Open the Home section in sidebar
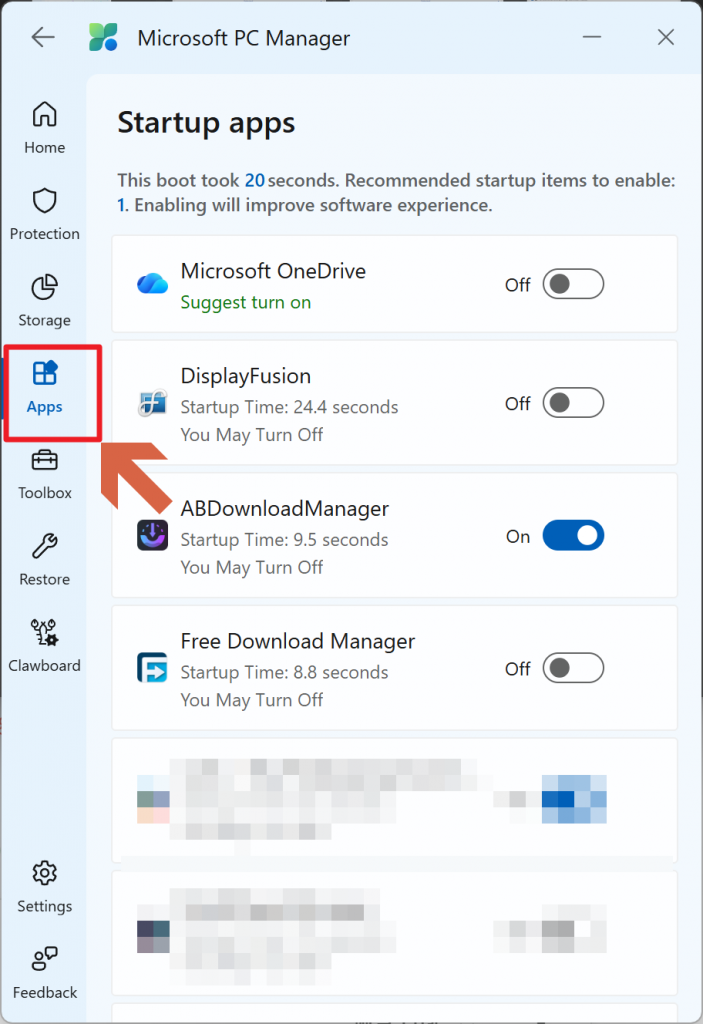The width and height of the screenshot is (703, 1024). point(44,128)
